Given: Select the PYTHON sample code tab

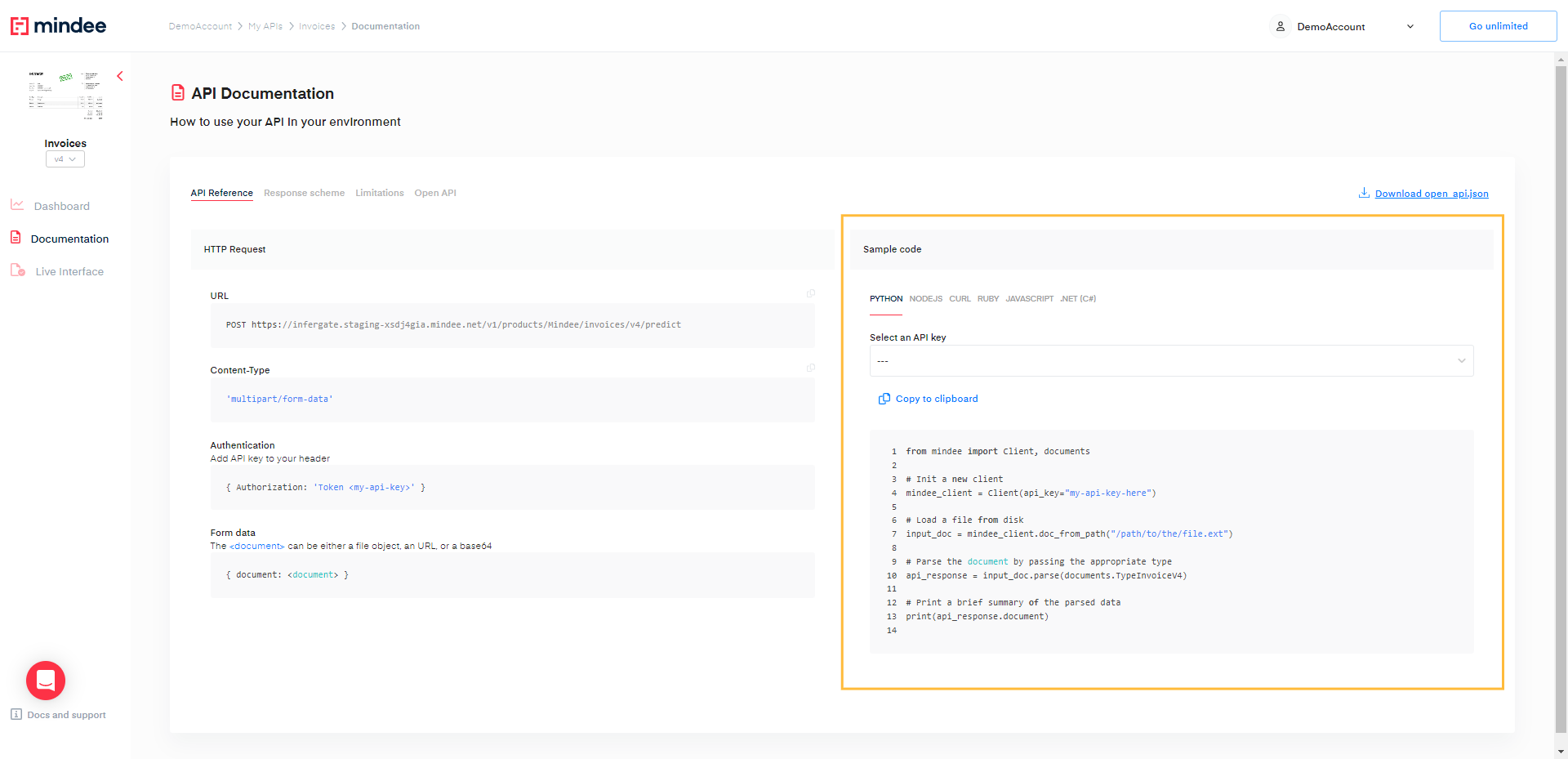Looking at the screenshot, I should 886,299.
